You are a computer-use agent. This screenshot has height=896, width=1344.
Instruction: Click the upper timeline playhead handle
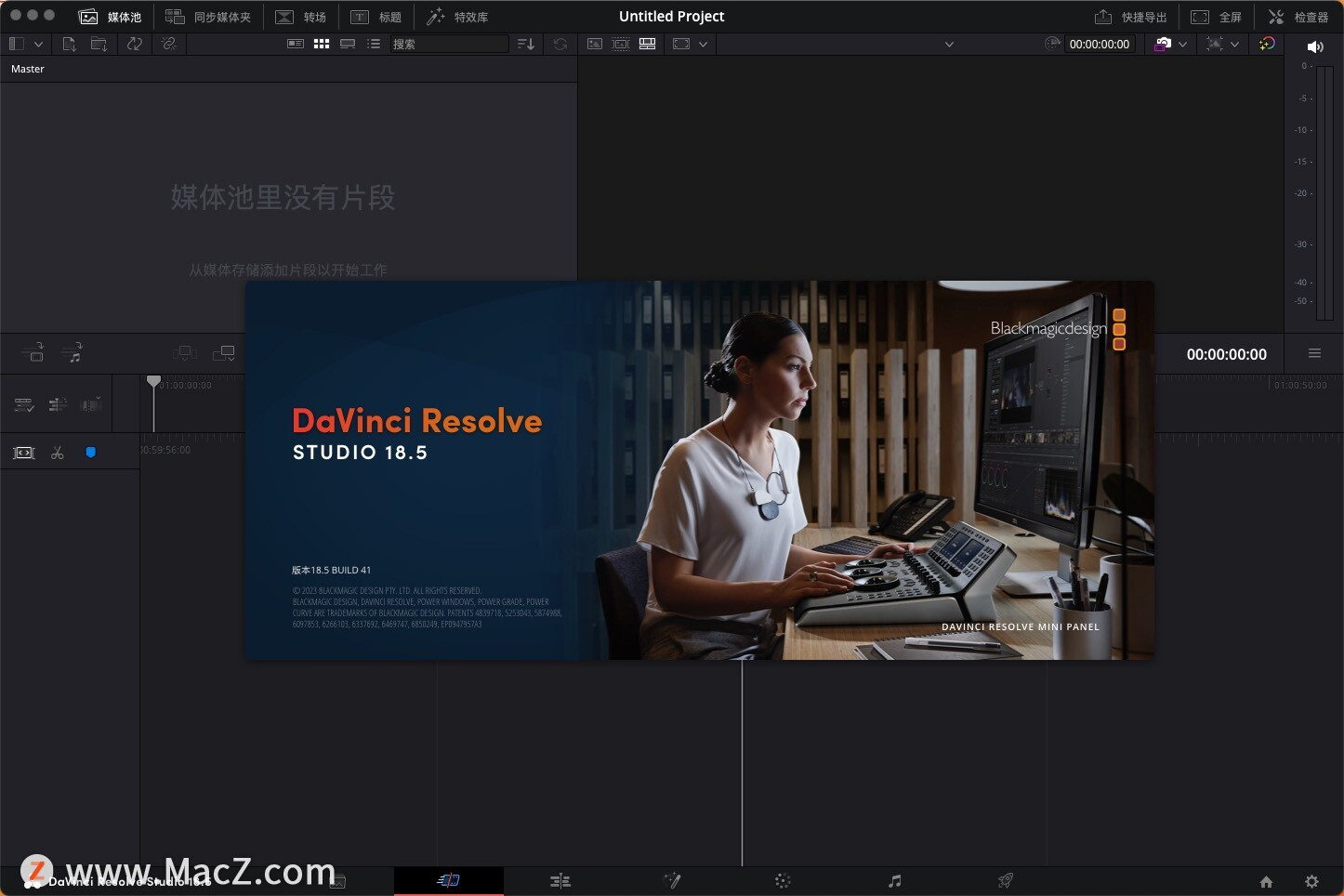tap(153, 381)
